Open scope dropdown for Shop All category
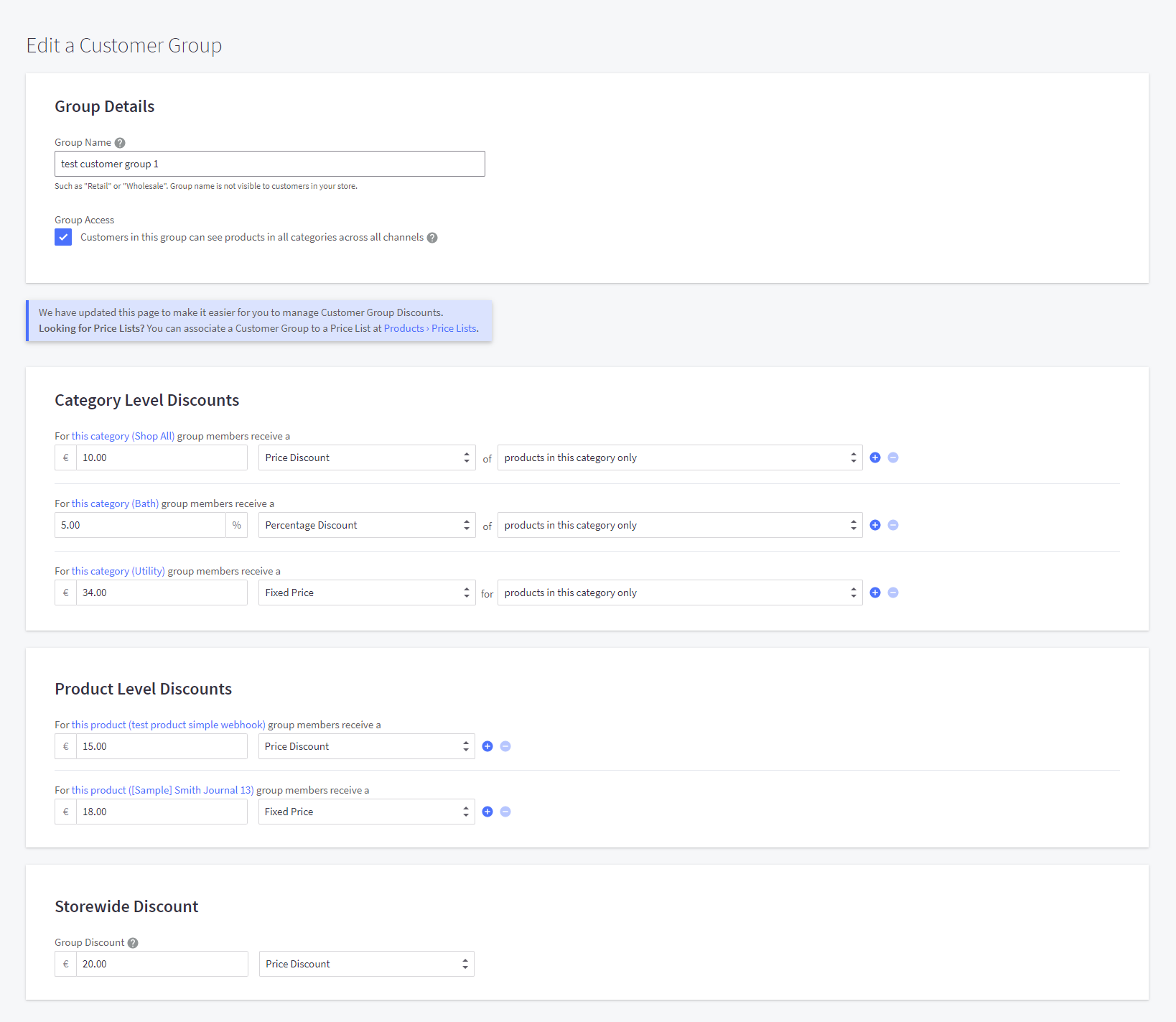This screenshot has height=1022, width=1176. [x=680, y=457]
